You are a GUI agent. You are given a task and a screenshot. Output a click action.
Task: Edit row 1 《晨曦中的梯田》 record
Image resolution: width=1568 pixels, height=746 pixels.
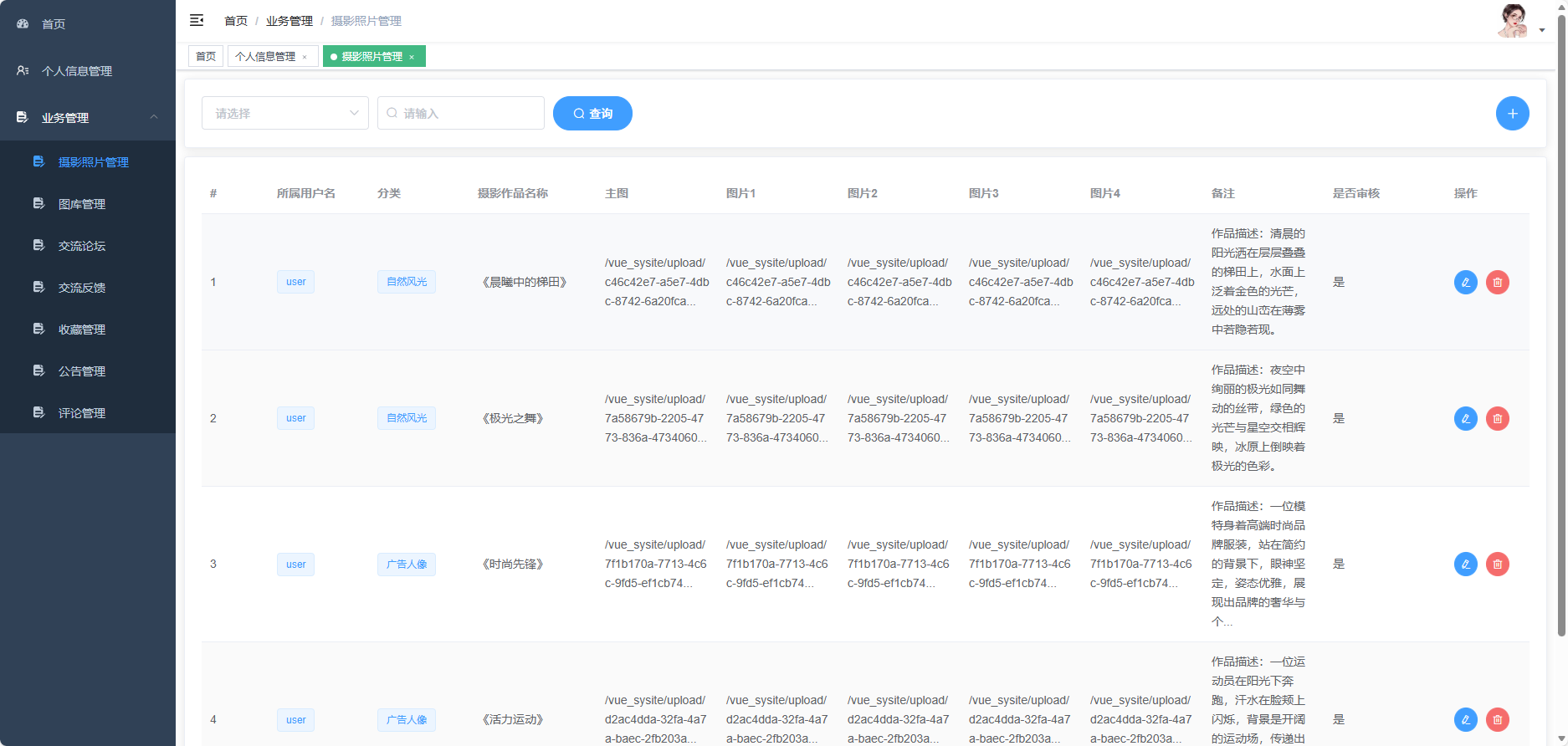click(x=1465, y=283)
